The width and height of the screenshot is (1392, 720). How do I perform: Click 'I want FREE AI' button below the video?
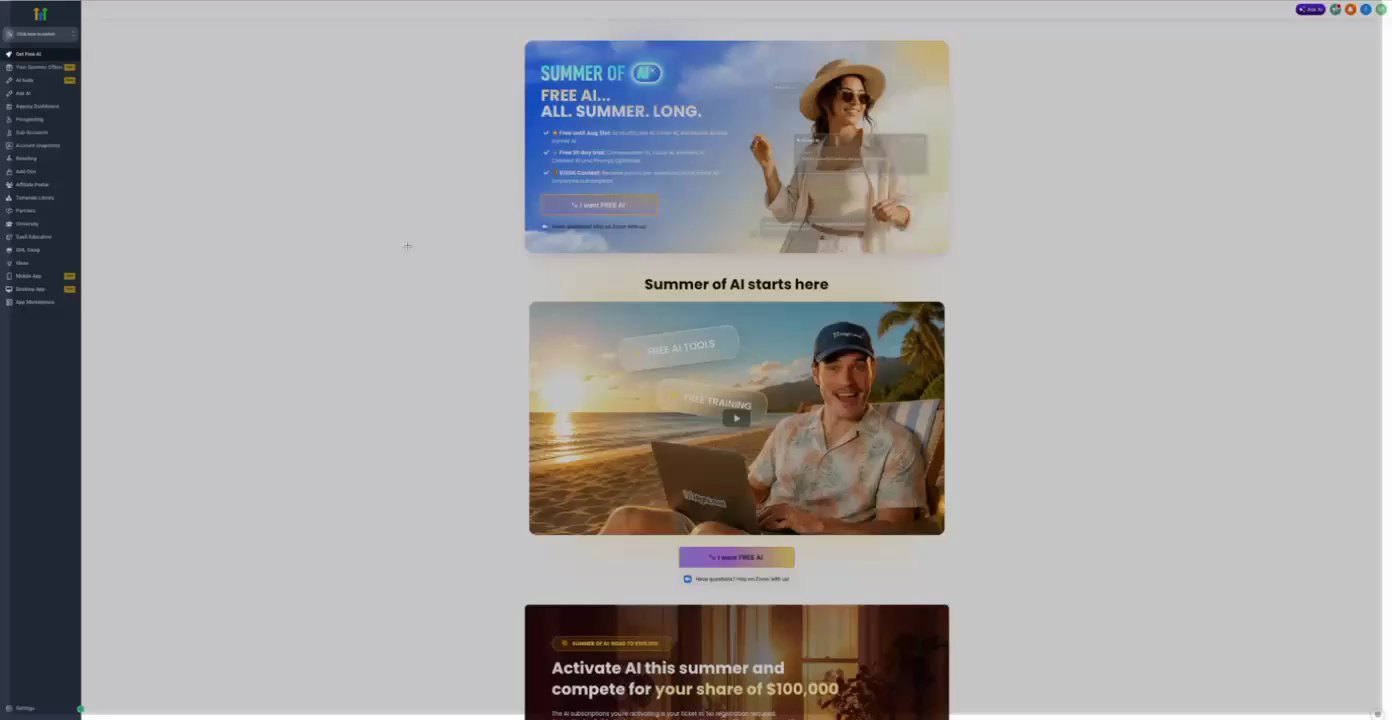[737, 557]
